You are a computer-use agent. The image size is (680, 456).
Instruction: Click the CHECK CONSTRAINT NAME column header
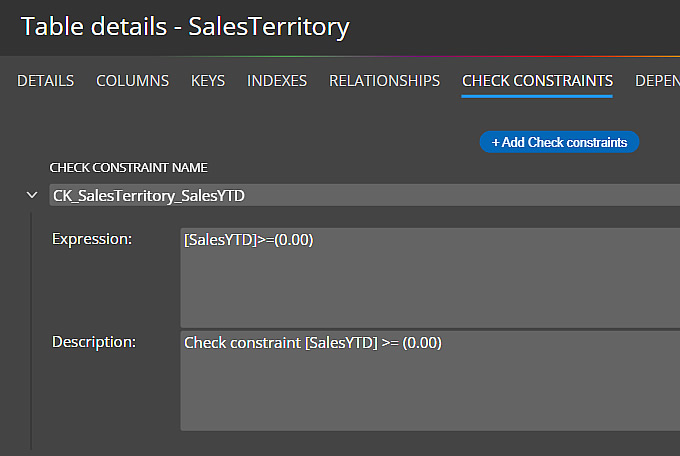(x=128, y=167)
